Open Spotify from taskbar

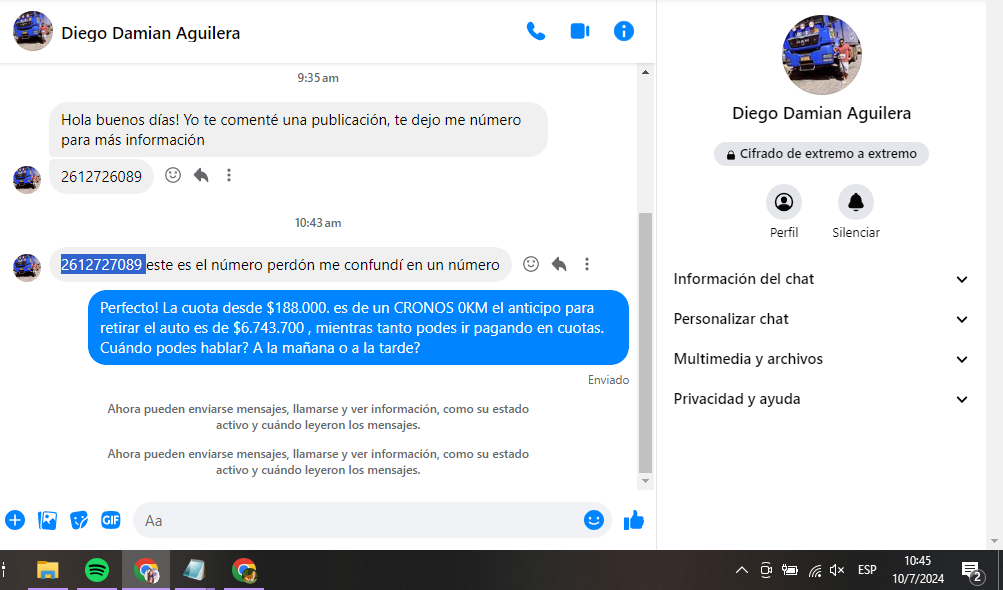[x=97, y=570]
